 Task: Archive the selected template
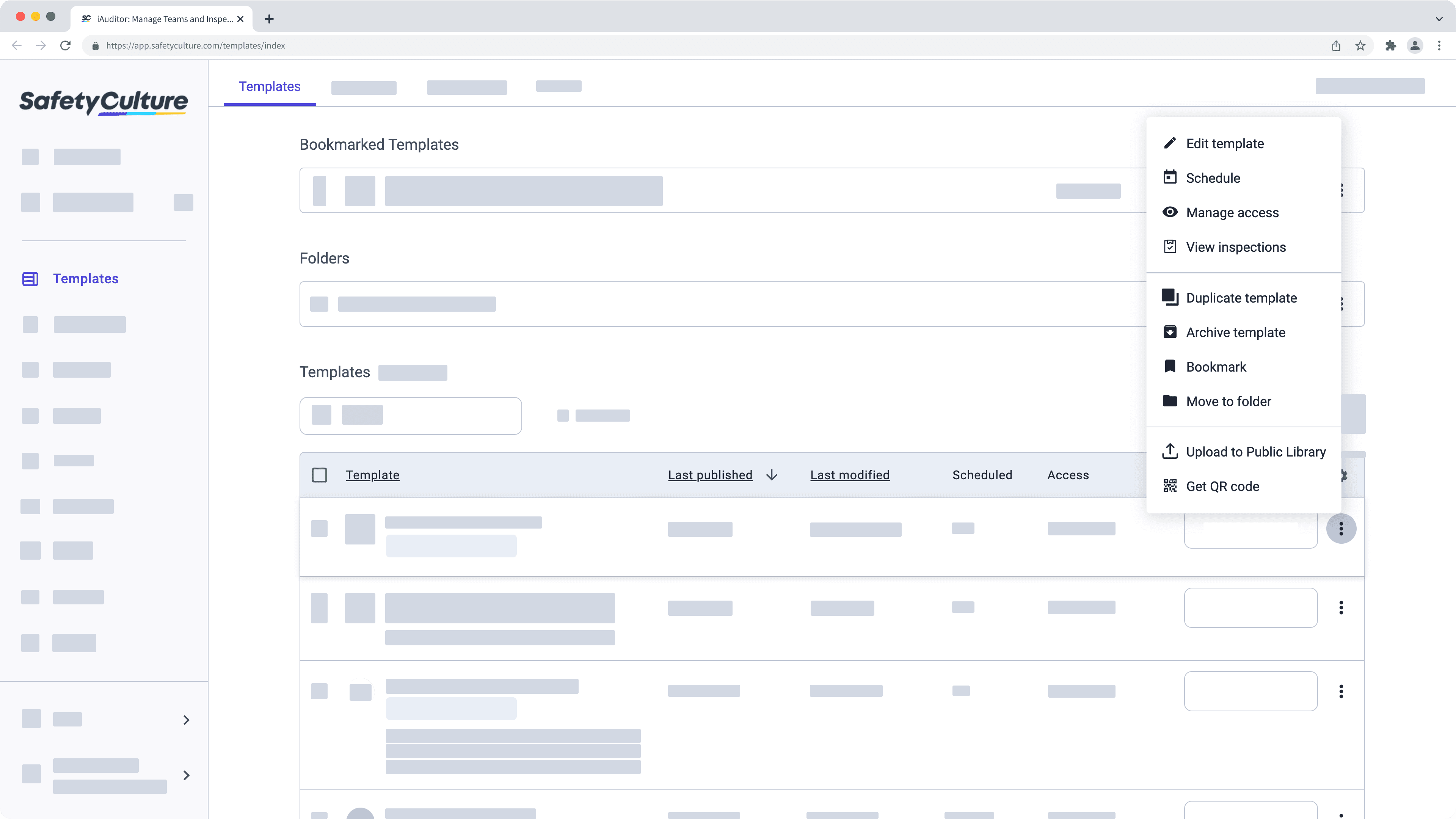[1236, 333]
